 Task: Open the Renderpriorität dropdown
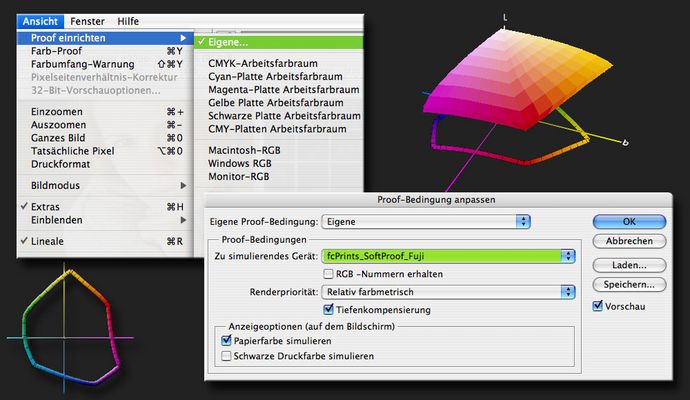[450, 292]
